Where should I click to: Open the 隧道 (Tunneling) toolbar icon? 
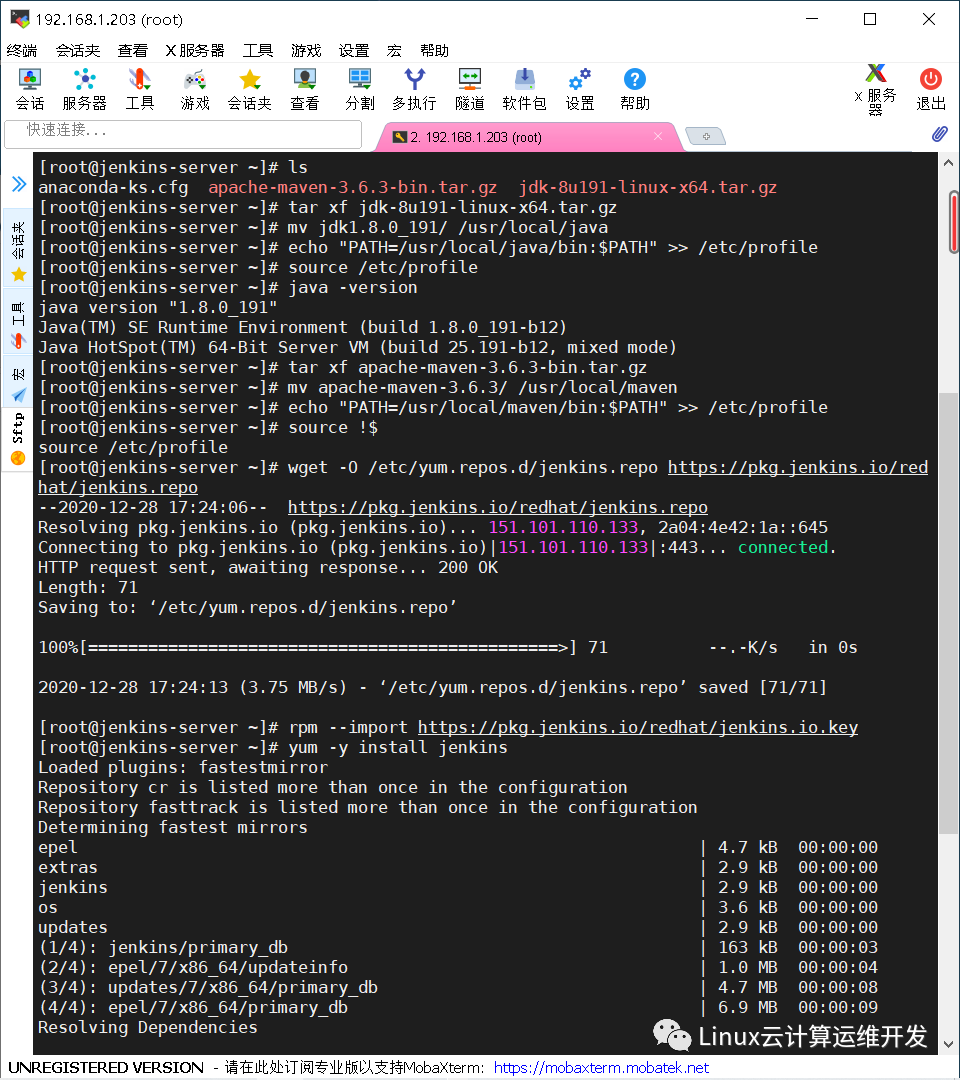[470, 90]
